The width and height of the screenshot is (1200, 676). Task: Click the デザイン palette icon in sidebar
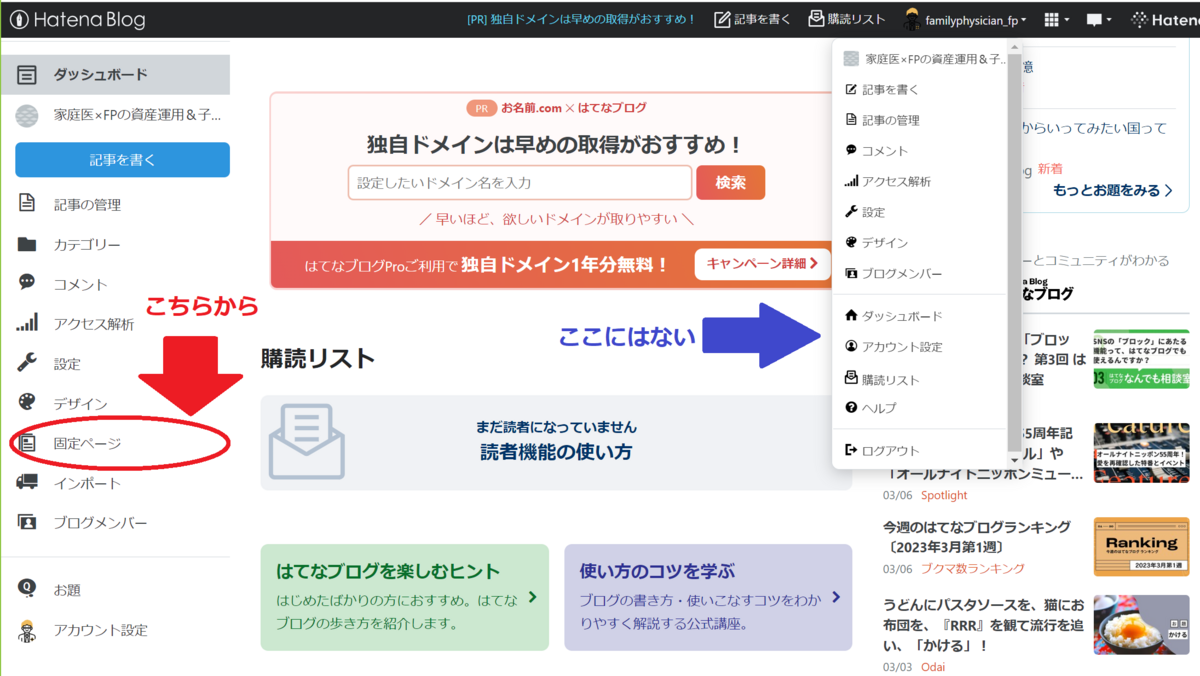click(x=27, y=403)
